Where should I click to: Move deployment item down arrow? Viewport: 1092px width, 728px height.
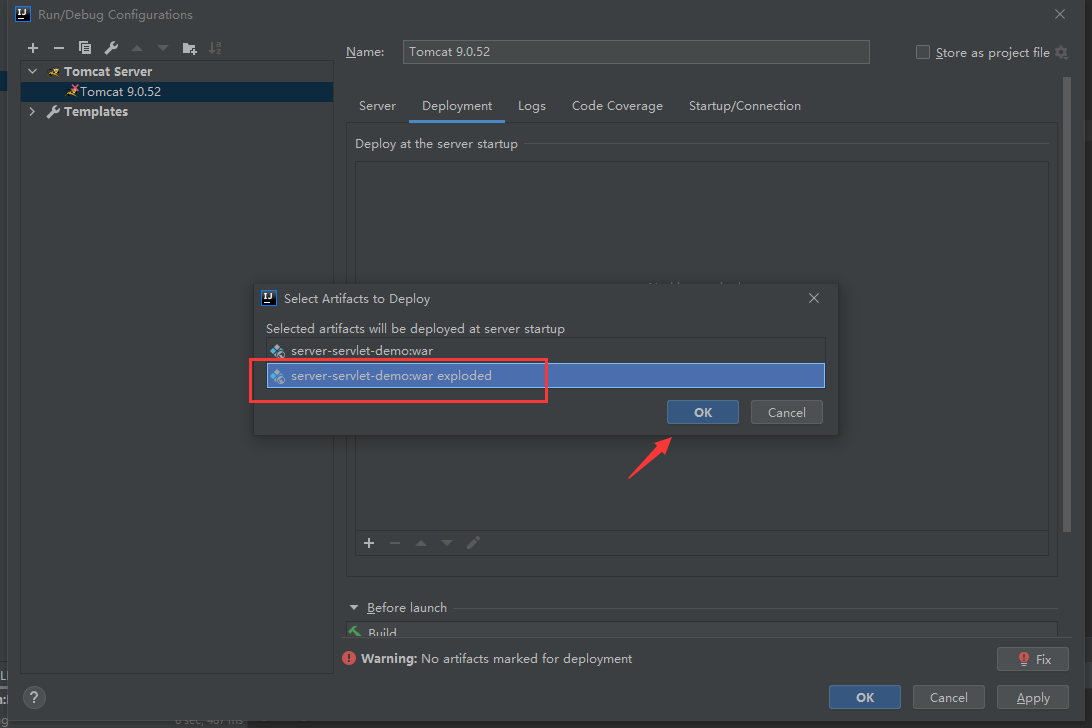[x=447, y=543]
